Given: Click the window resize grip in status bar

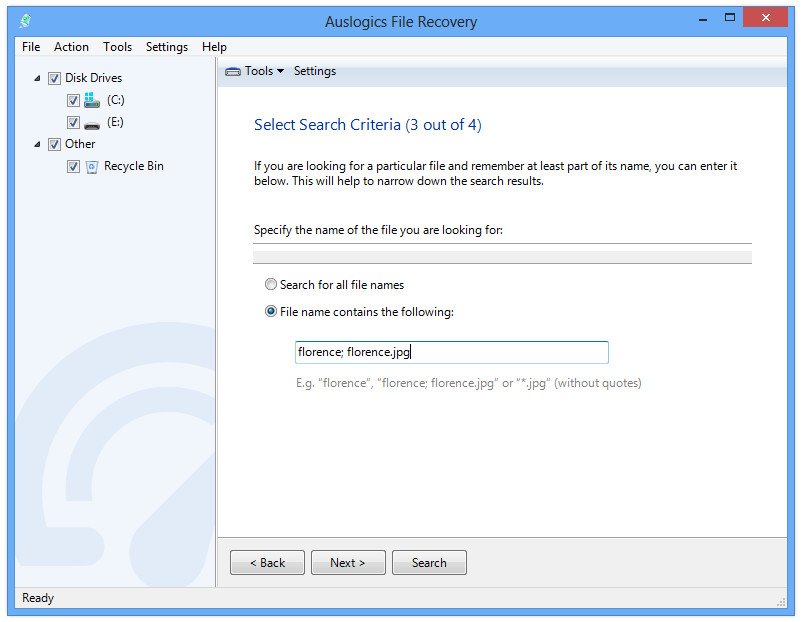Looking at the screenshot, I should pyautogui.click(x=781, y=602).
